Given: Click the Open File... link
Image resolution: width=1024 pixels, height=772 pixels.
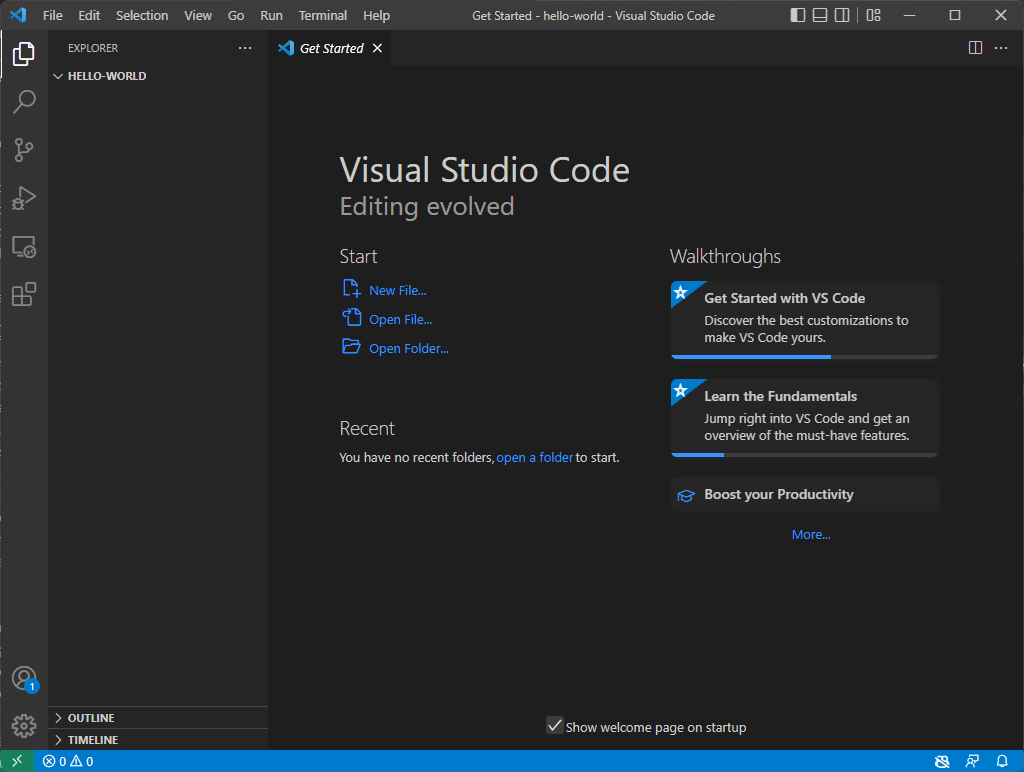Looking at the screenshot, I should [400, 319].
